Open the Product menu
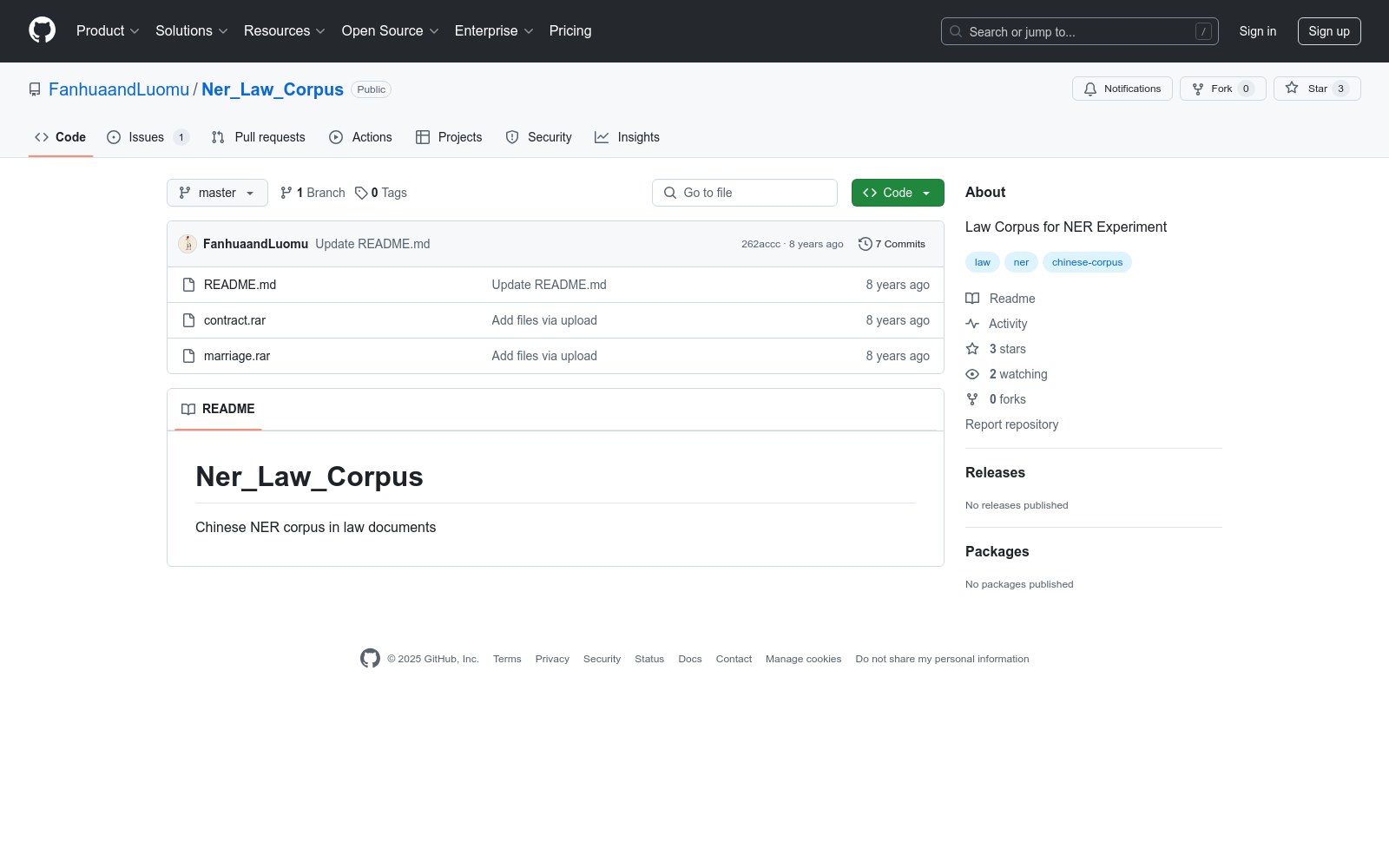This screenshot has width=1389, height=868. [x=108, y=31]
